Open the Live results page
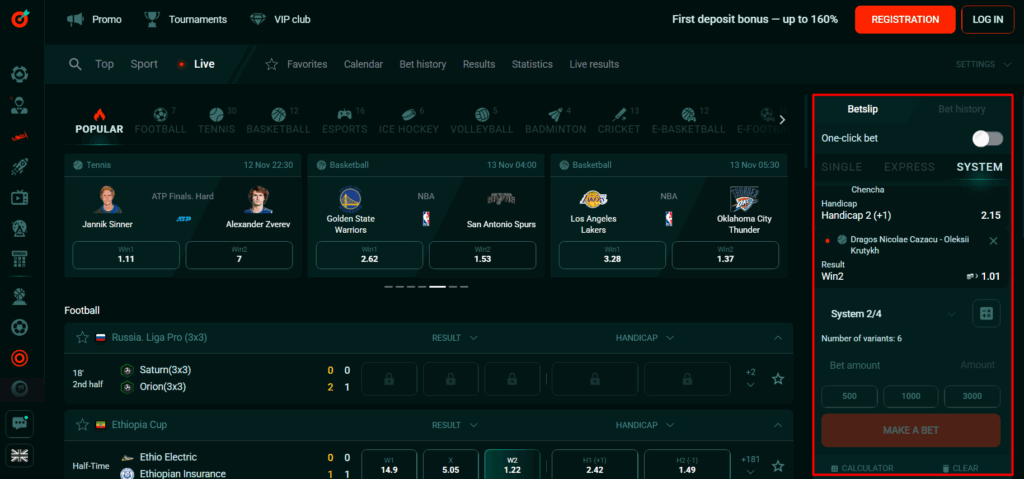Screen dimensions: 1024x479 [x=594, y=64]
